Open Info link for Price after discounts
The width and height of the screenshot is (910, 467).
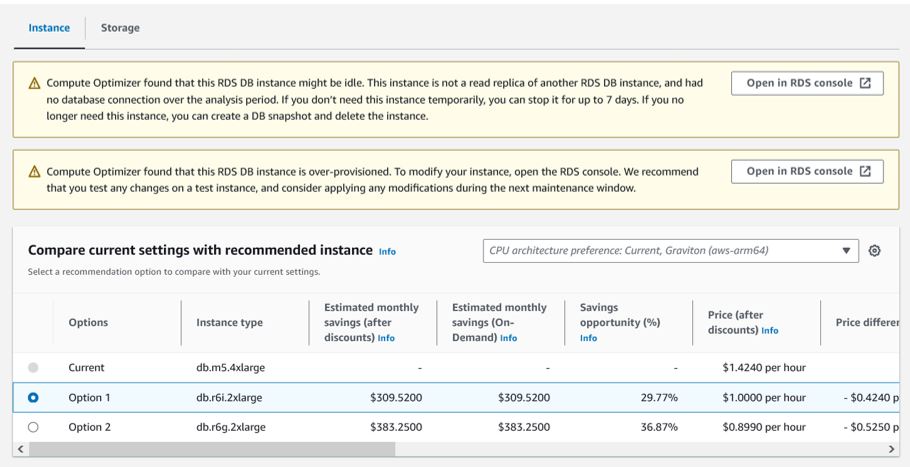coord(770,331)
